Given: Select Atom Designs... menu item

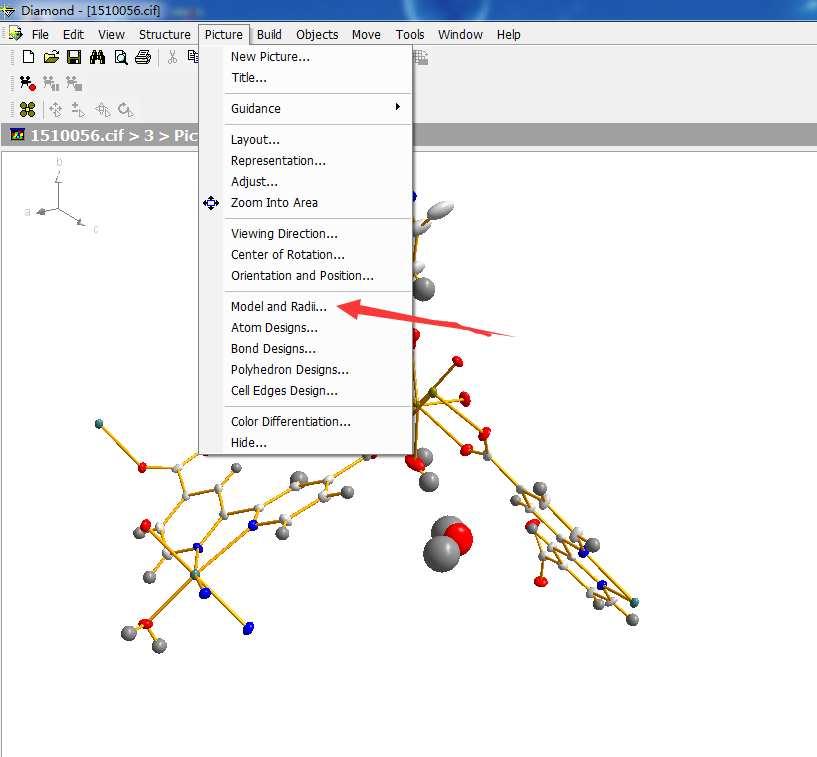Looking at the screenshot, I should 305,327.
